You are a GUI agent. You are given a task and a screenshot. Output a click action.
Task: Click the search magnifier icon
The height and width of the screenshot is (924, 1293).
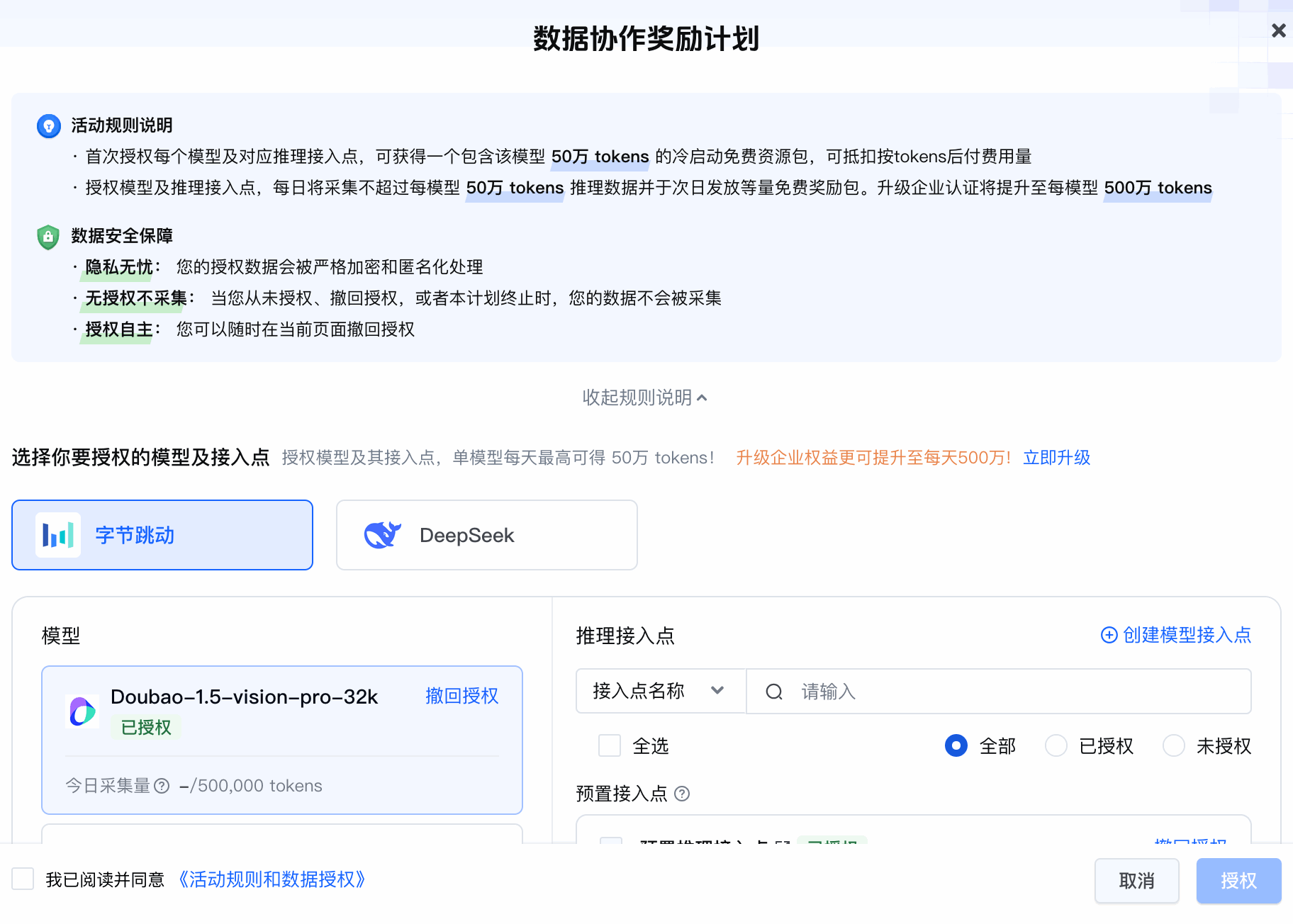click(x=773, y=691)
